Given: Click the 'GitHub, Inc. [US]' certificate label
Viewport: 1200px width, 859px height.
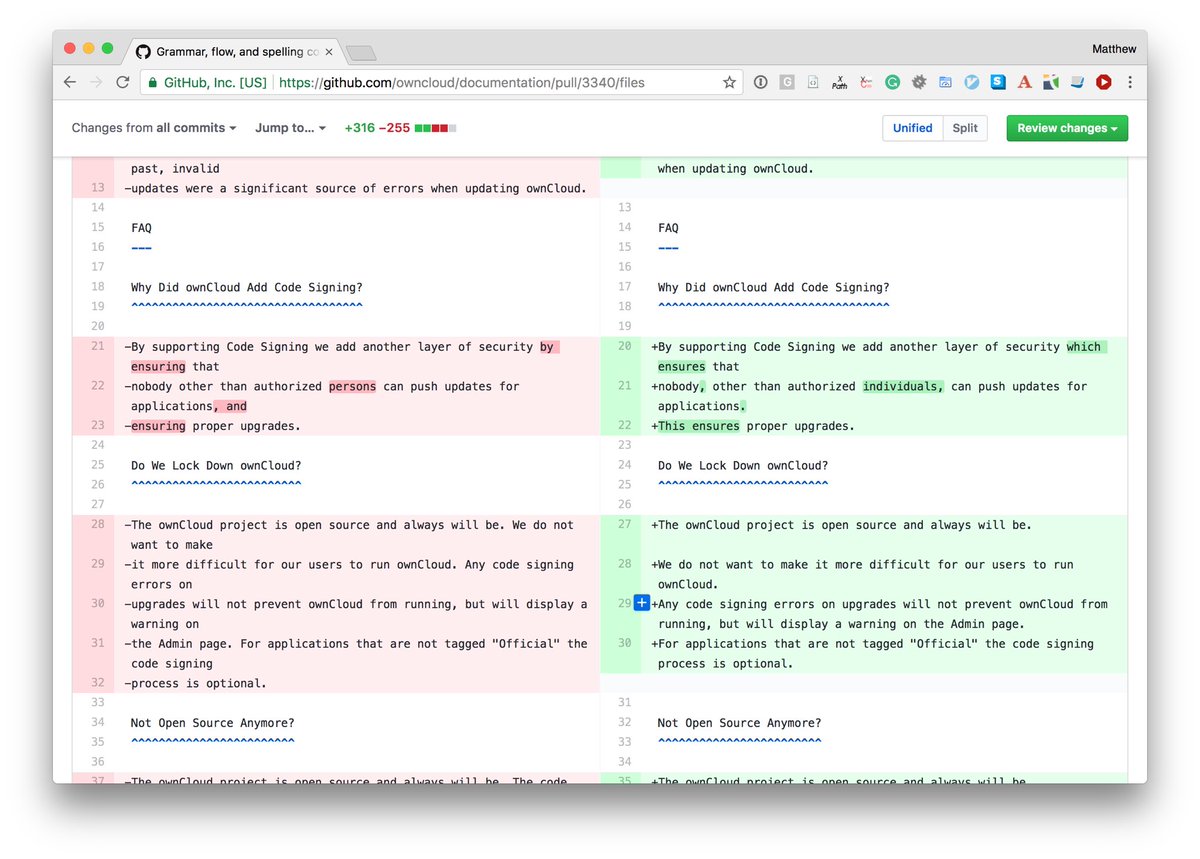Looking at the screenshot, I should [215, 83].
